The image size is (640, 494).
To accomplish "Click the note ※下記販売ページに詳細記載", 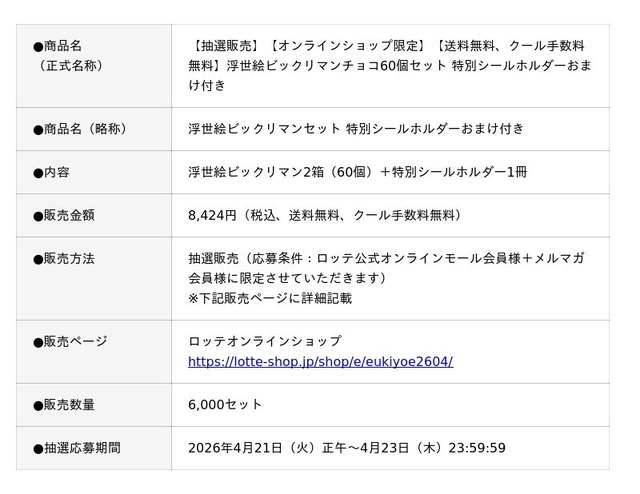I will pos(270,298).
